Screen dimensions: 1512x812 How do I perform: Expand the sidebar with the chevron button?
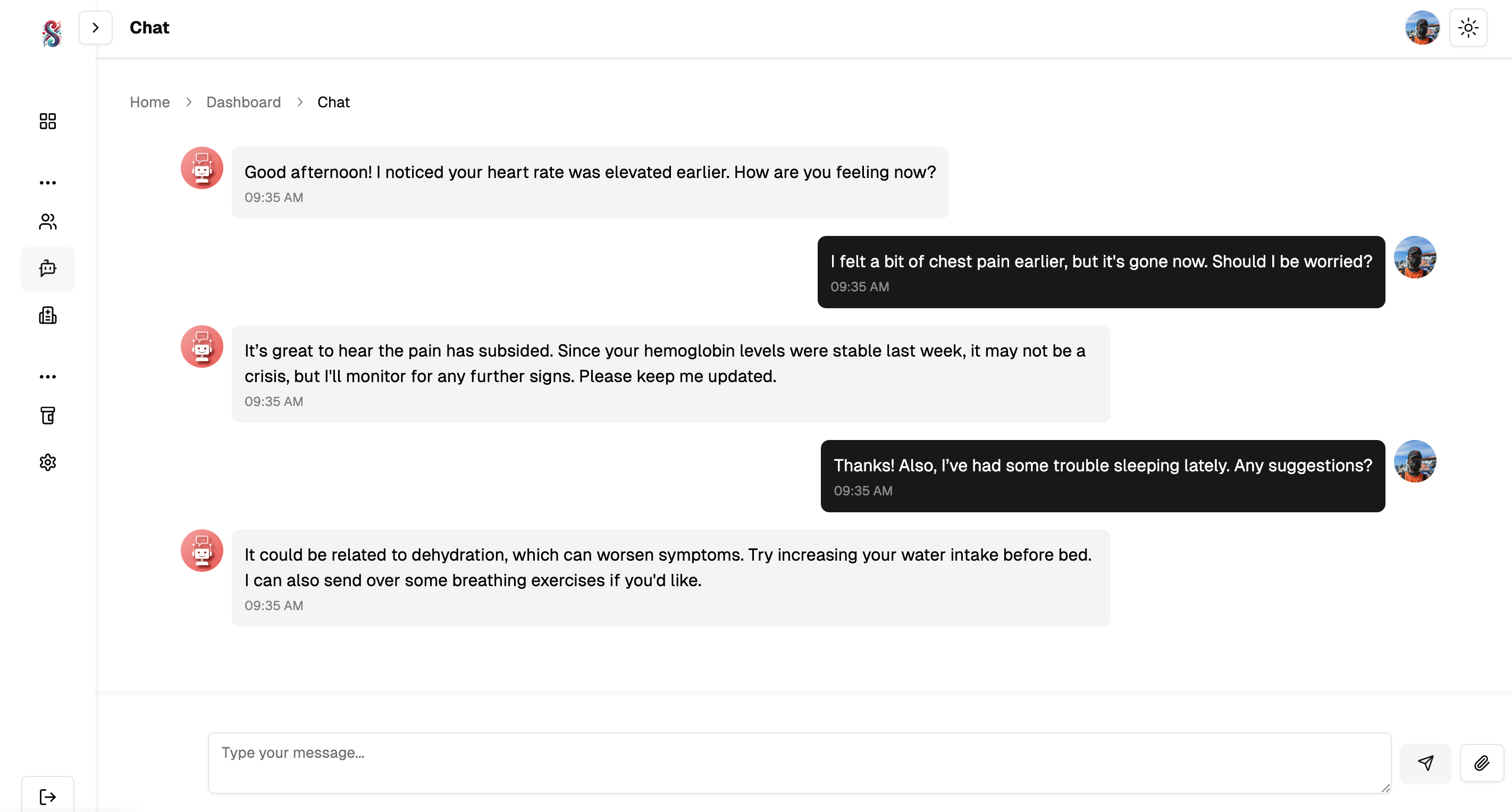[x=95, y=28]
